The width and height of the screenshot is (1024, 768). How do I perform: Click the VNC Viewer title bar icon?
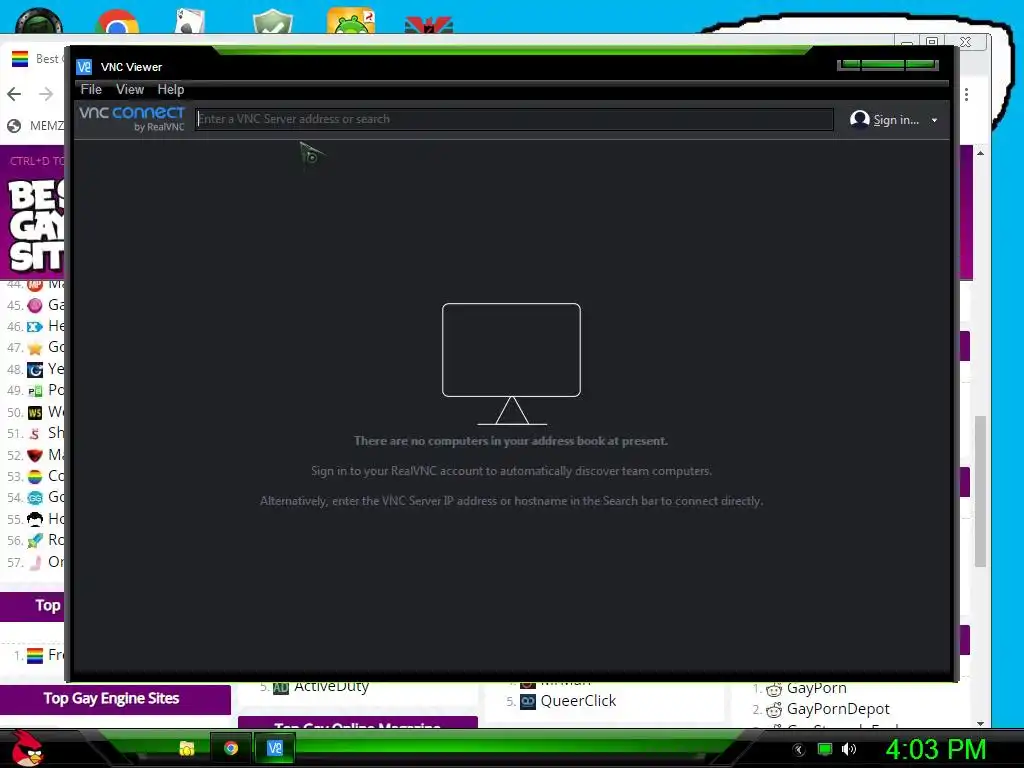(x=84, y=67)
